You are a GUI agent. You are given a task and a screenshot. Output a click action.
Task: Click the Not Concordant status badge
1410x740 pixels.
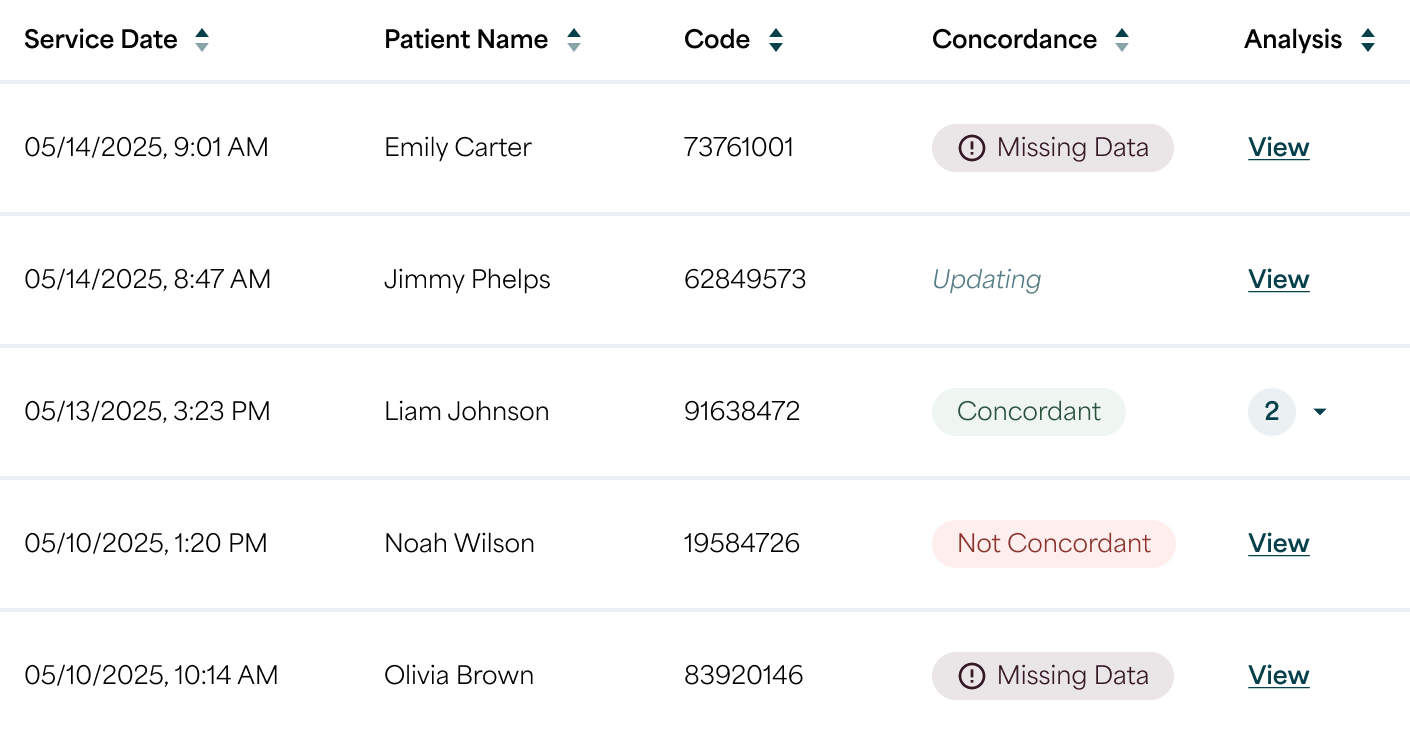click(x=1053, y=544)
